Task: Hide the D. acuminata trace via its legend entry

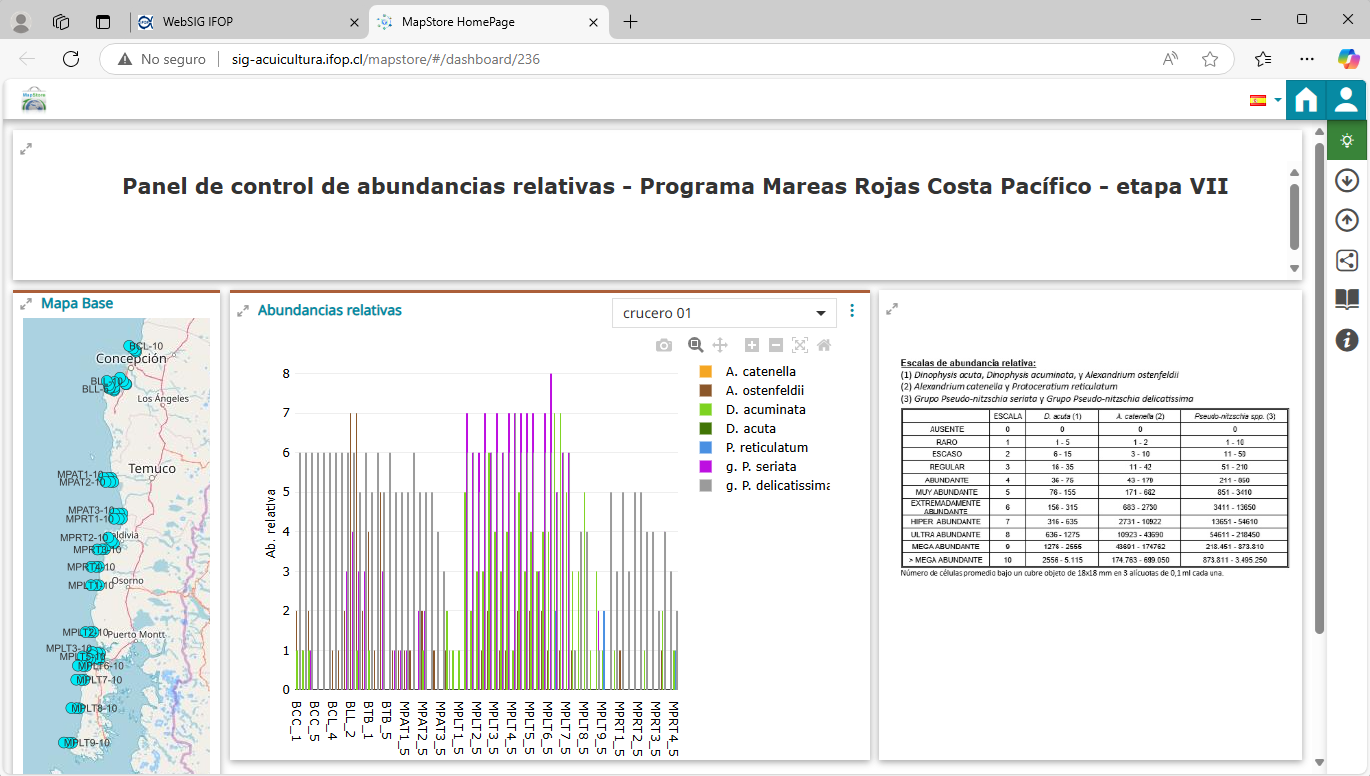Action: click(766, 409)
